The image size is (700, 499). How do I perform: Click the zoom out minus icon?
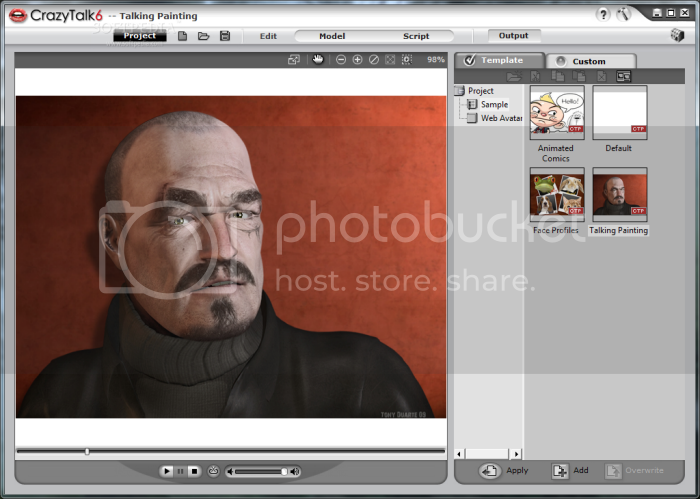click(x=341, y=60)
